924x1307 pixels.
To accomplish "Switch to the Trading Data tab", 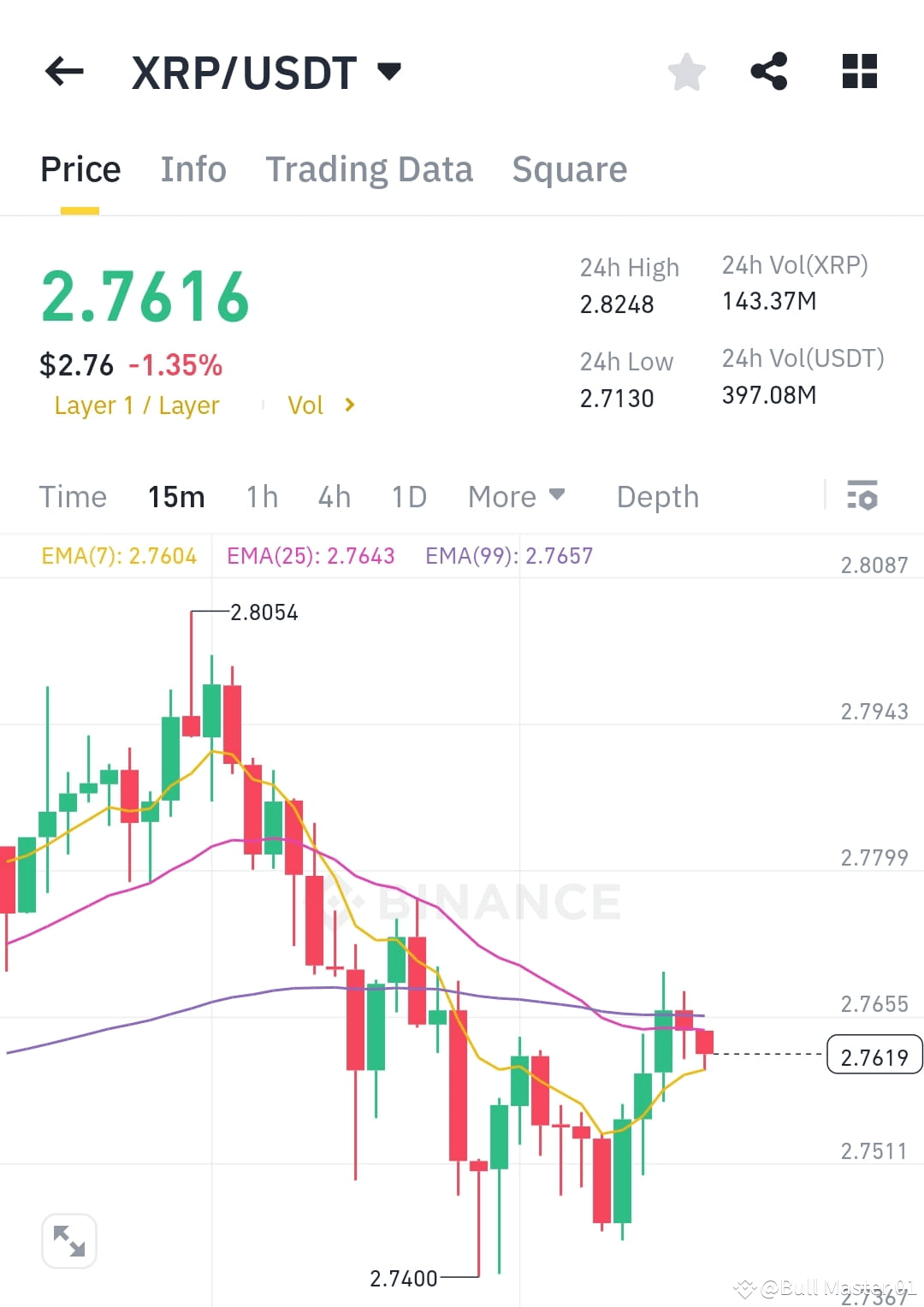I will tap(370, 169).
